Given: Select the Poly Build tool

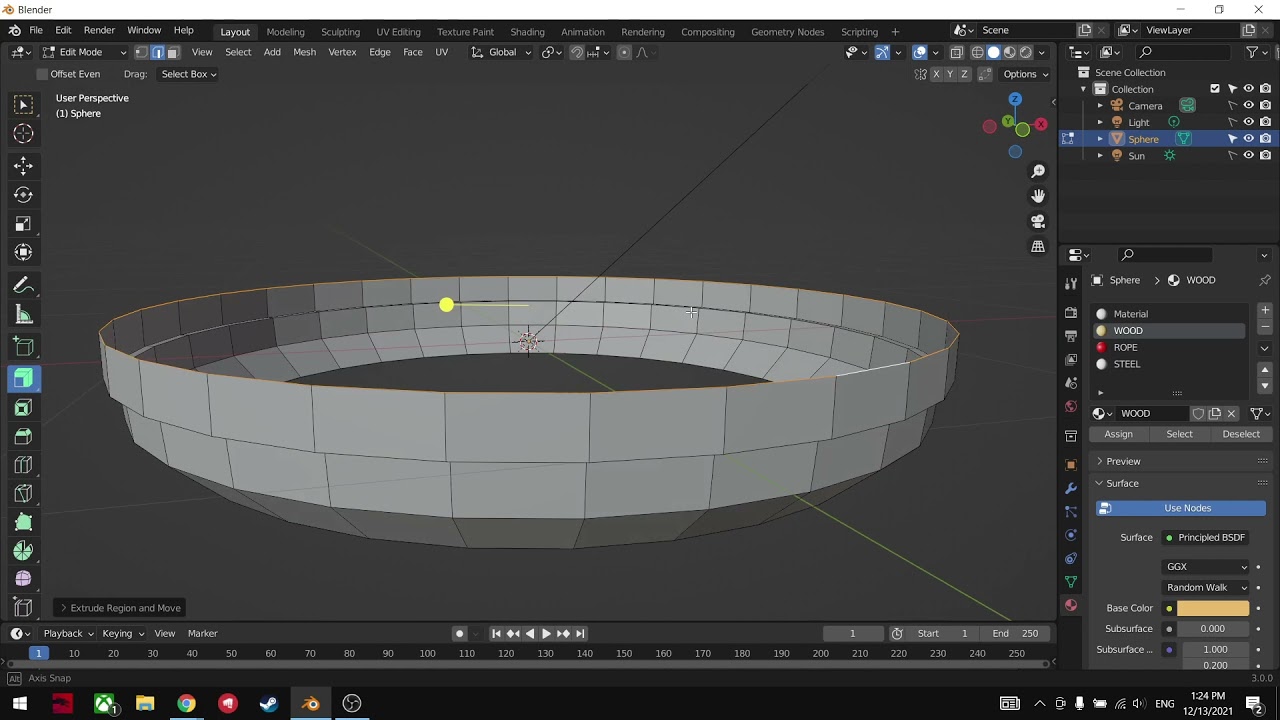Looking at the screenshot, I should 23,522.
